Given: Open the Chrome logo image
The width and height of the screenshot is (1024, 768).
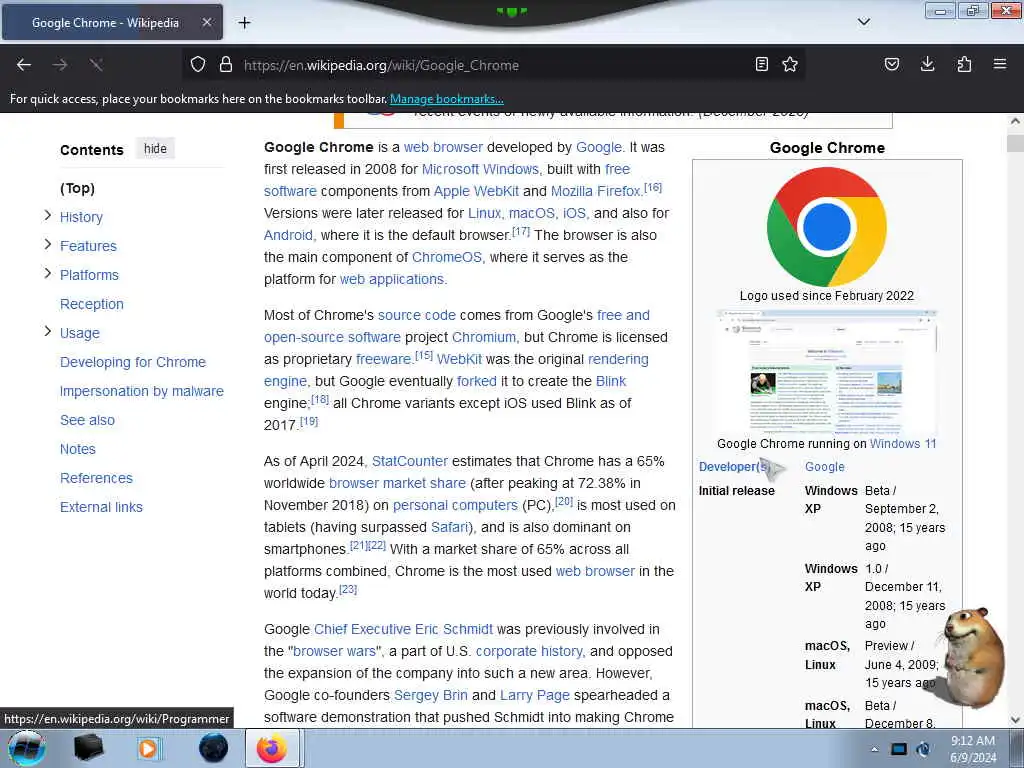Looking at the screenshot, I should click(x=827, y=227).
